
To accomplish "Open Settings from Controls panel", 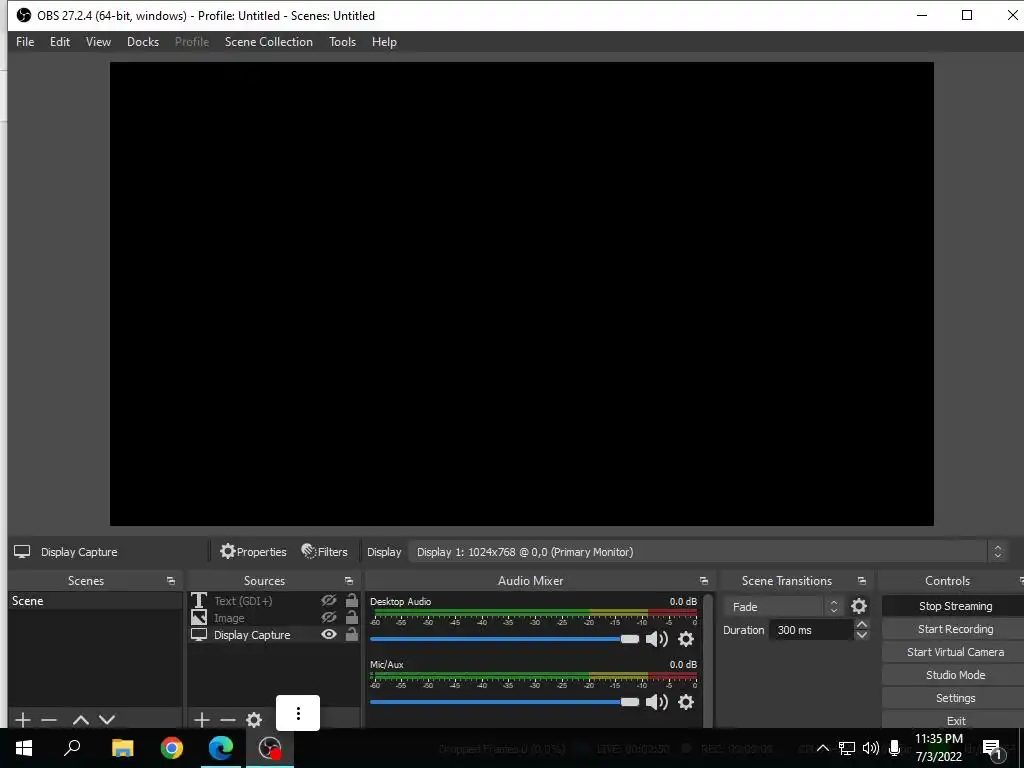I will click(954, 697).
